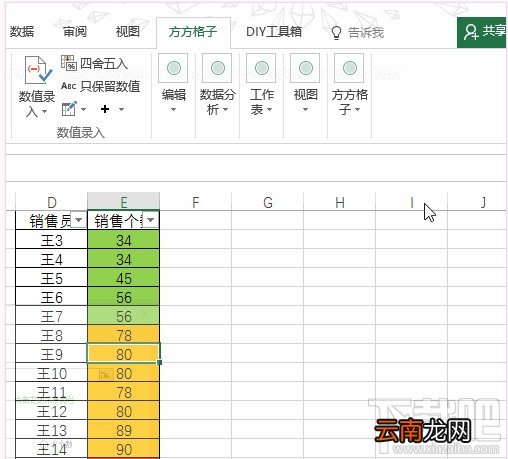
Task: Open the 数值录入 document checkmark icon
Action: click(x=38, y=69)
